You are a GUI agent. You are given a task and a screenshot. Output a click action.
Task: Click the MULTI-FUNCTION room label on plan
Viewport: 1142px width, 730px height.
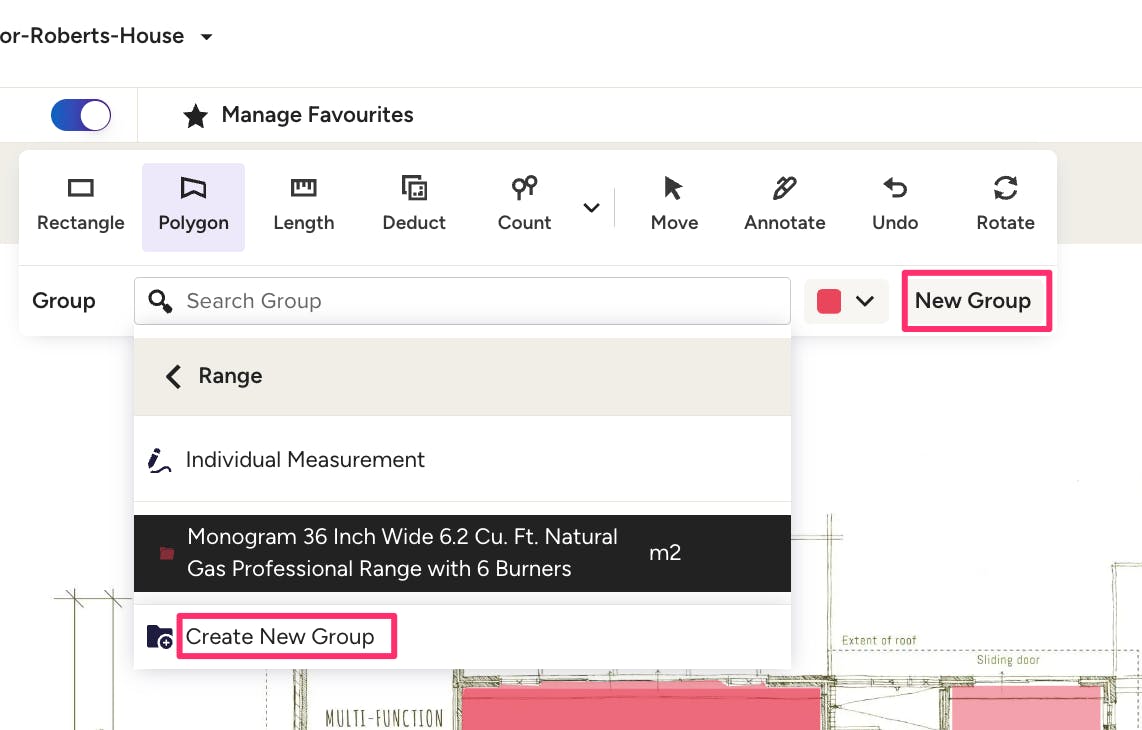tap(384, 718)
